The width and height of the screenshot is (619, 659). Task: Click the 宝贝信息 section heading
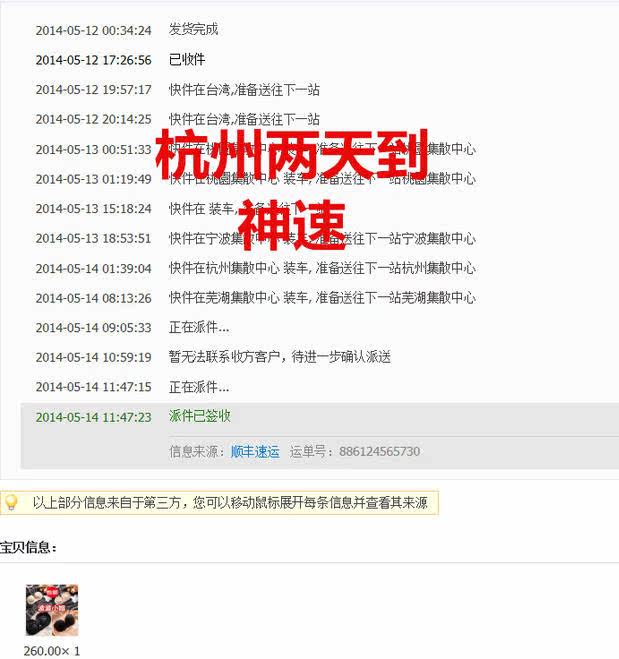28,547
